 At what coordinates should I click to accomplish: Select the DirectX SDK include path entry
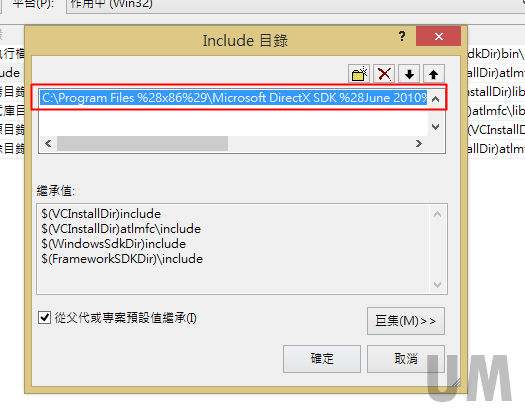click(234, 98)
